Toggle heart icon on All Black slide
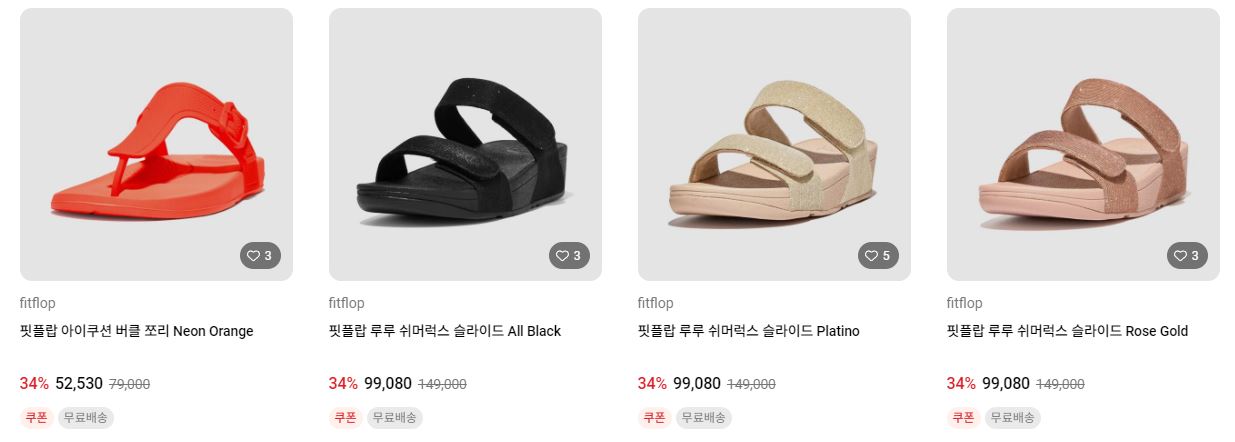 (x=569, y=256)
